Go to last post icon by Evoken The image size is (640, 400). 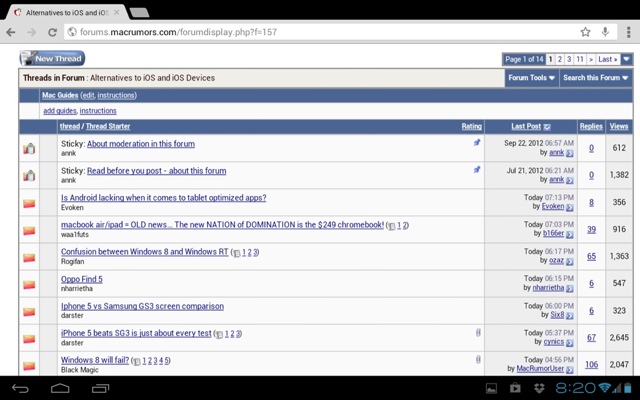pyautogui.click(x=570, y=207)
